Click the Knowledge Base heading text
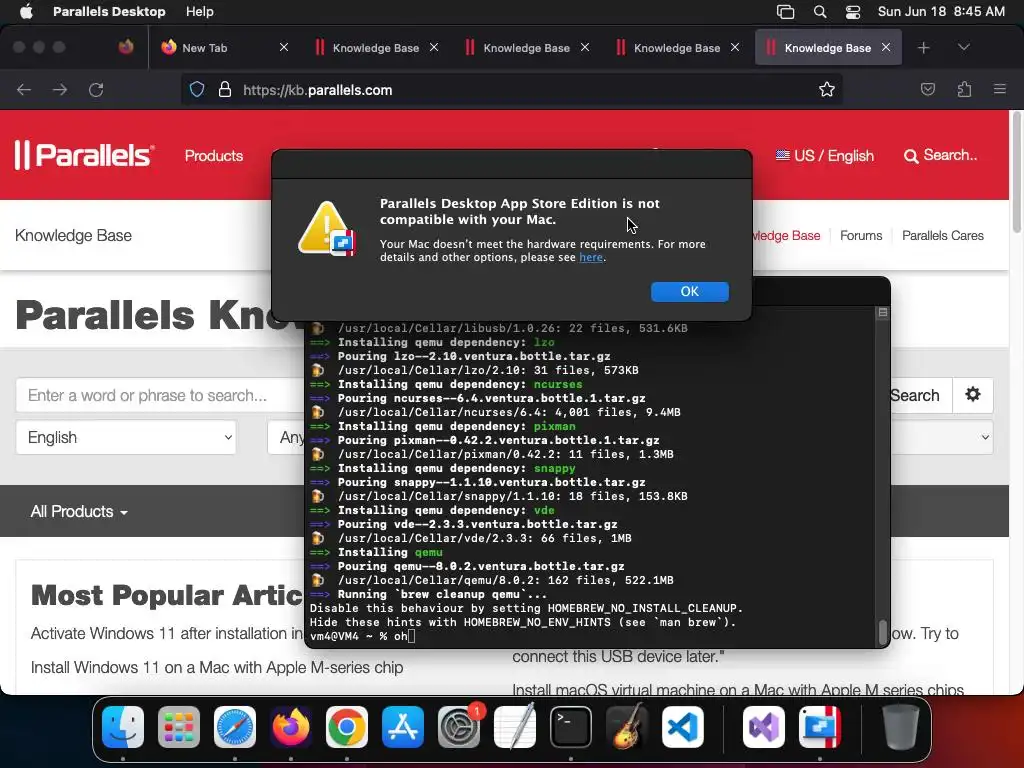 (x=73, y=236)
